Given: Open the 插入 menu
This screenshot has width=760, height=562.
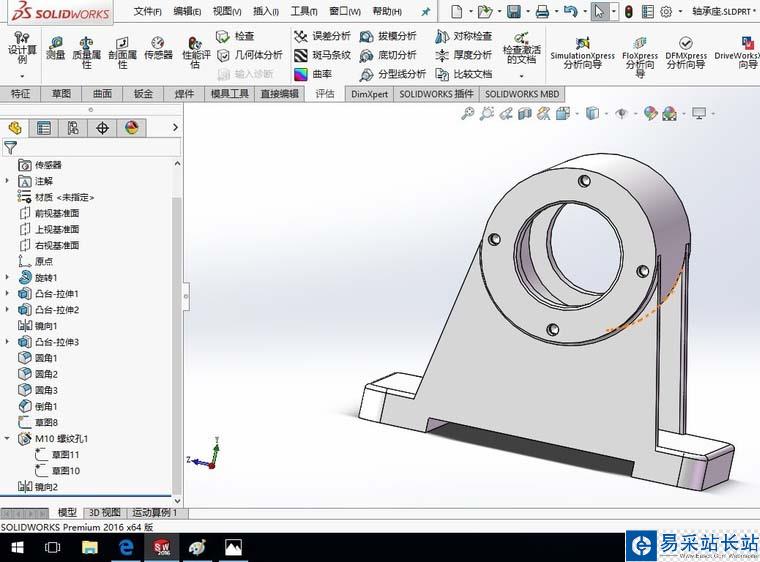Looking at the screenshot, I should [x=266, y=11].
